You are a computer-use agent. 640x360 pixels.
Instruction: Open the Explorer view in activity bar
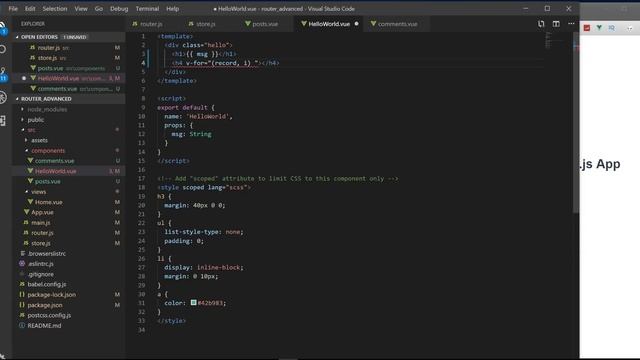click(3, 27)
